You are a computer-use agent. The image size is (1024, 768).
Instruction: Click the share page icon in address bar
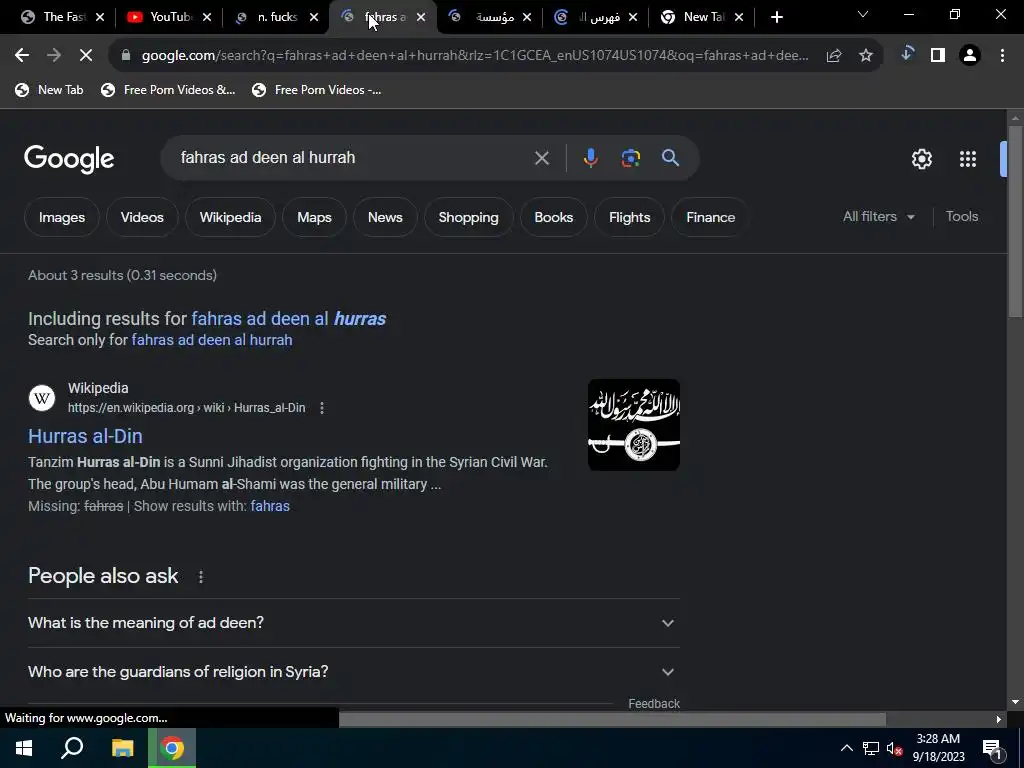[x=834, y=56]
